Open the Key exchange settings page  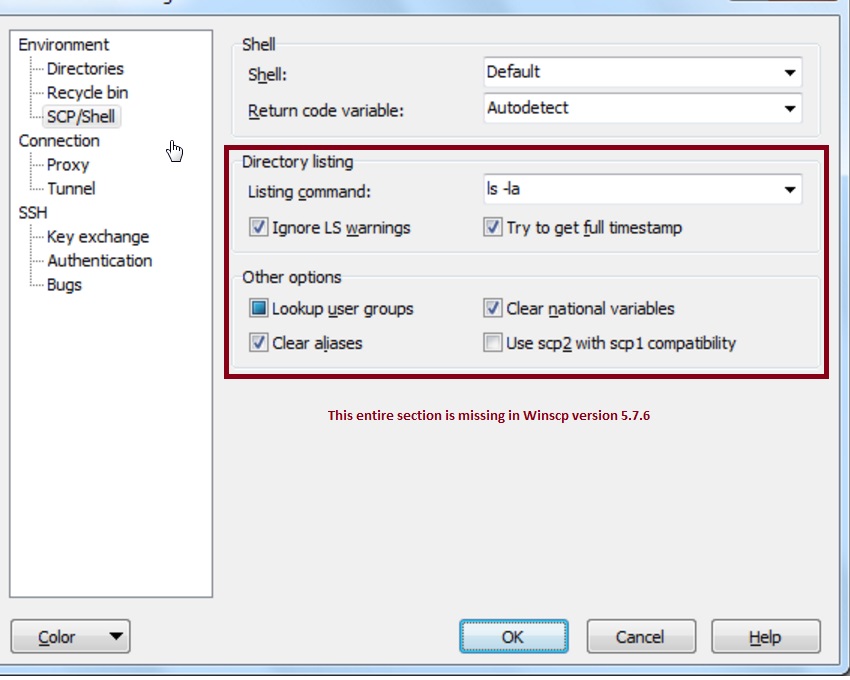click(97, 236)
